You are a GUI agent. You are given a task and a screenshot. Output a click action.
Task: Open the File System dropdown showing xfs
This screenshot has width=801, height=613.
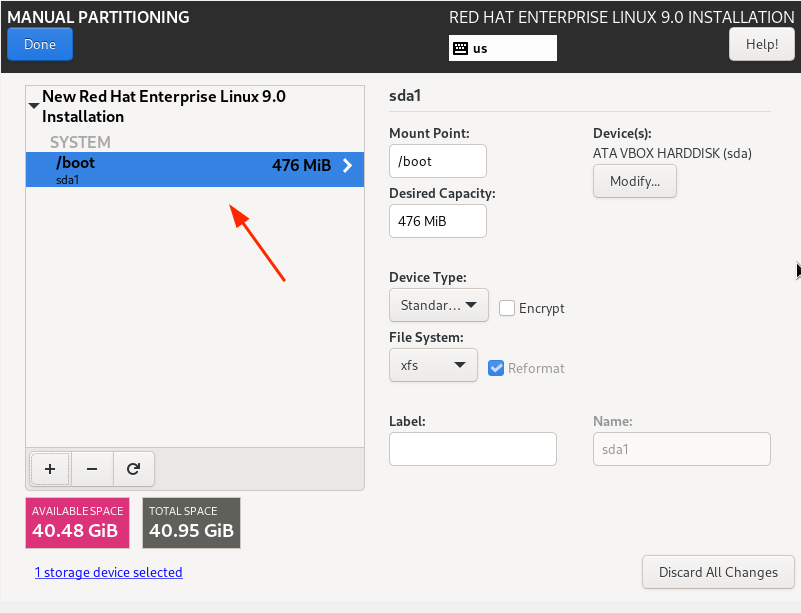(x=433, y=365)
